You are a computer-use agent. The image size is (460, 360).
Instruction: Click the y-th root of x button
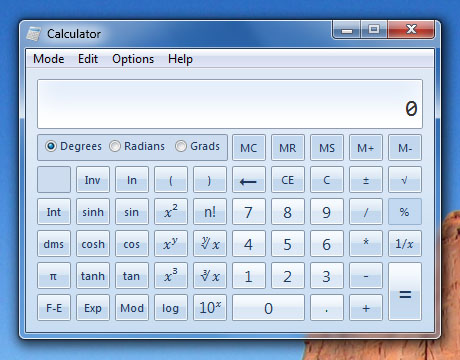210,244
